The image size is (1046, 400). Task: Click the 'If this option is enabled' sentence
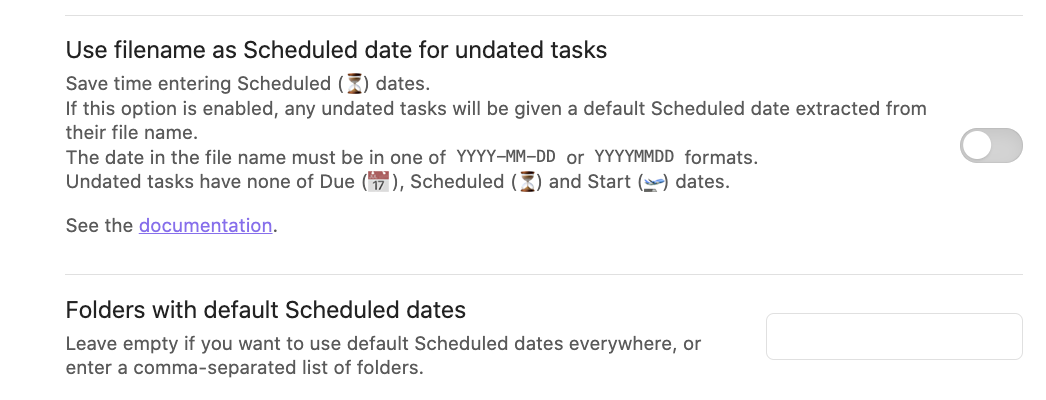click(x=496, y=109)
